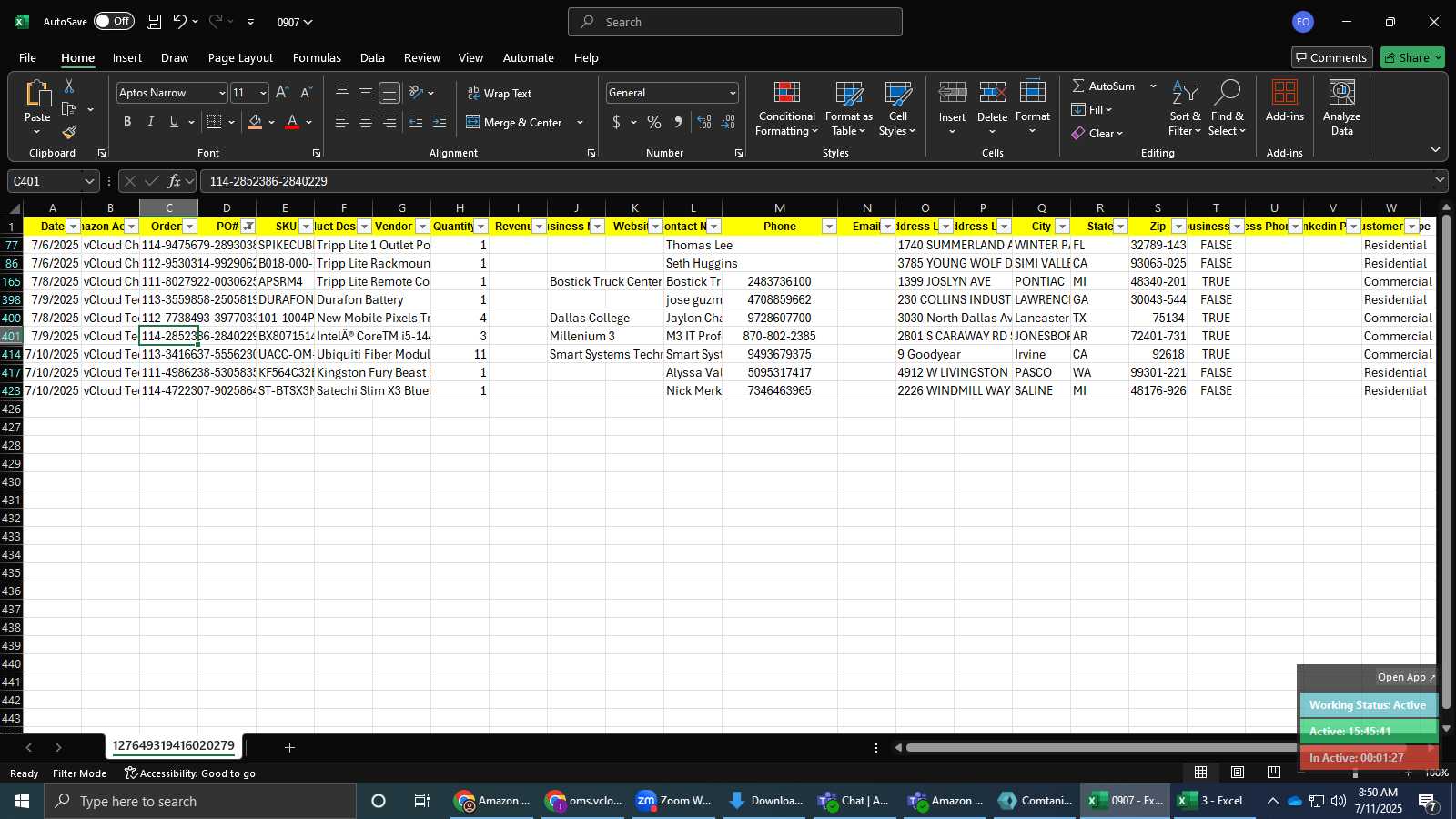1456x819 pixels.
Task: Switch to Page Layout view
Action: pos(1238,773)
